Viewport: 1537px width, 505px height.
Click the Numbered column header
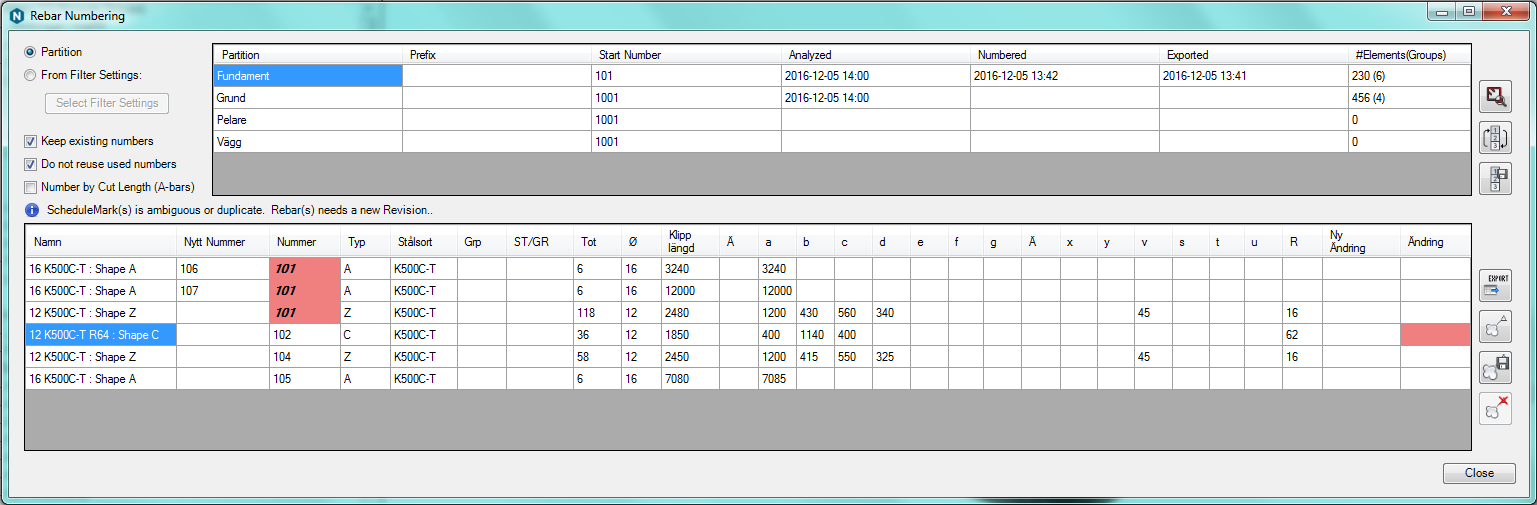[1064, 55]
